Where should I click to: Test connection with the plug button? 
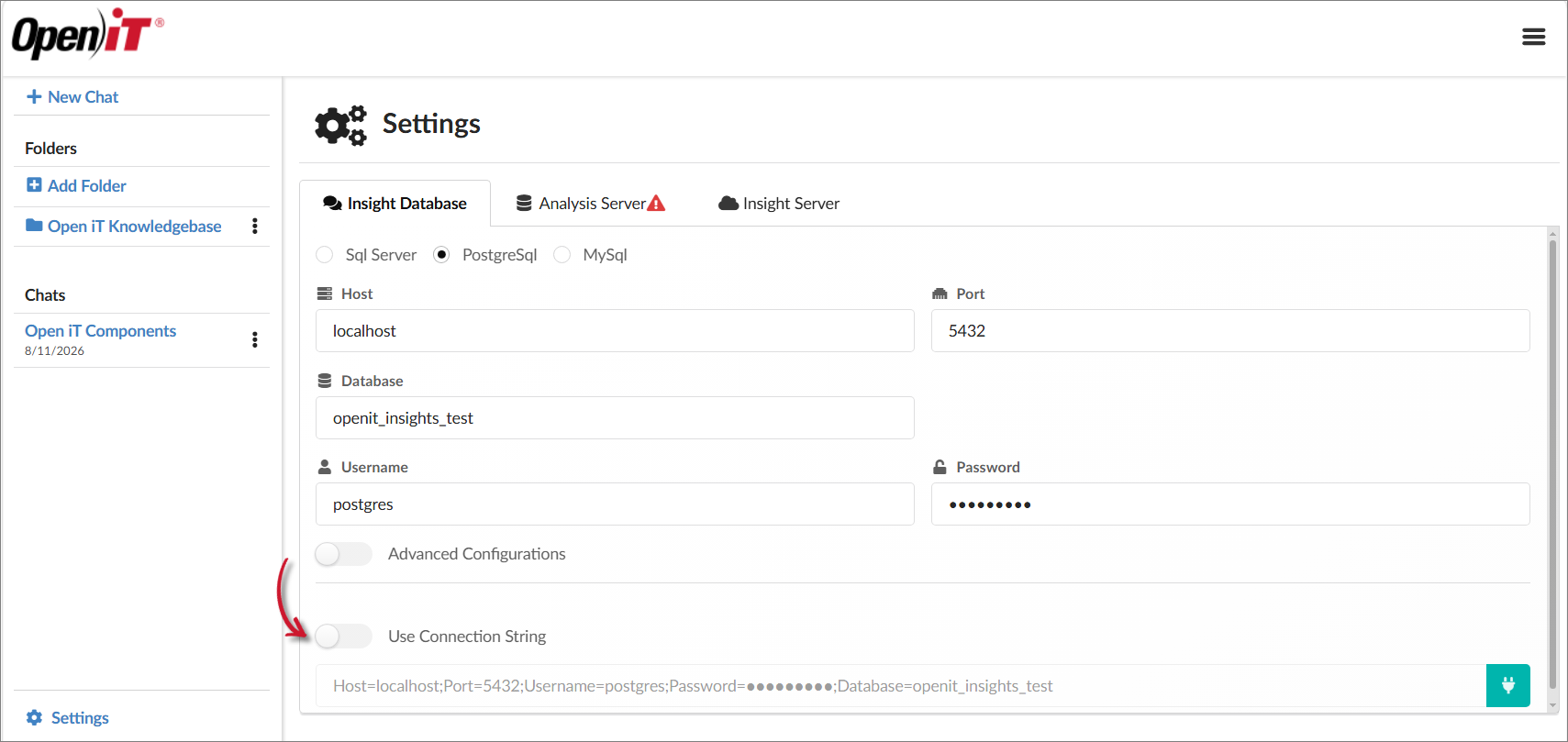pos(1507,685)
